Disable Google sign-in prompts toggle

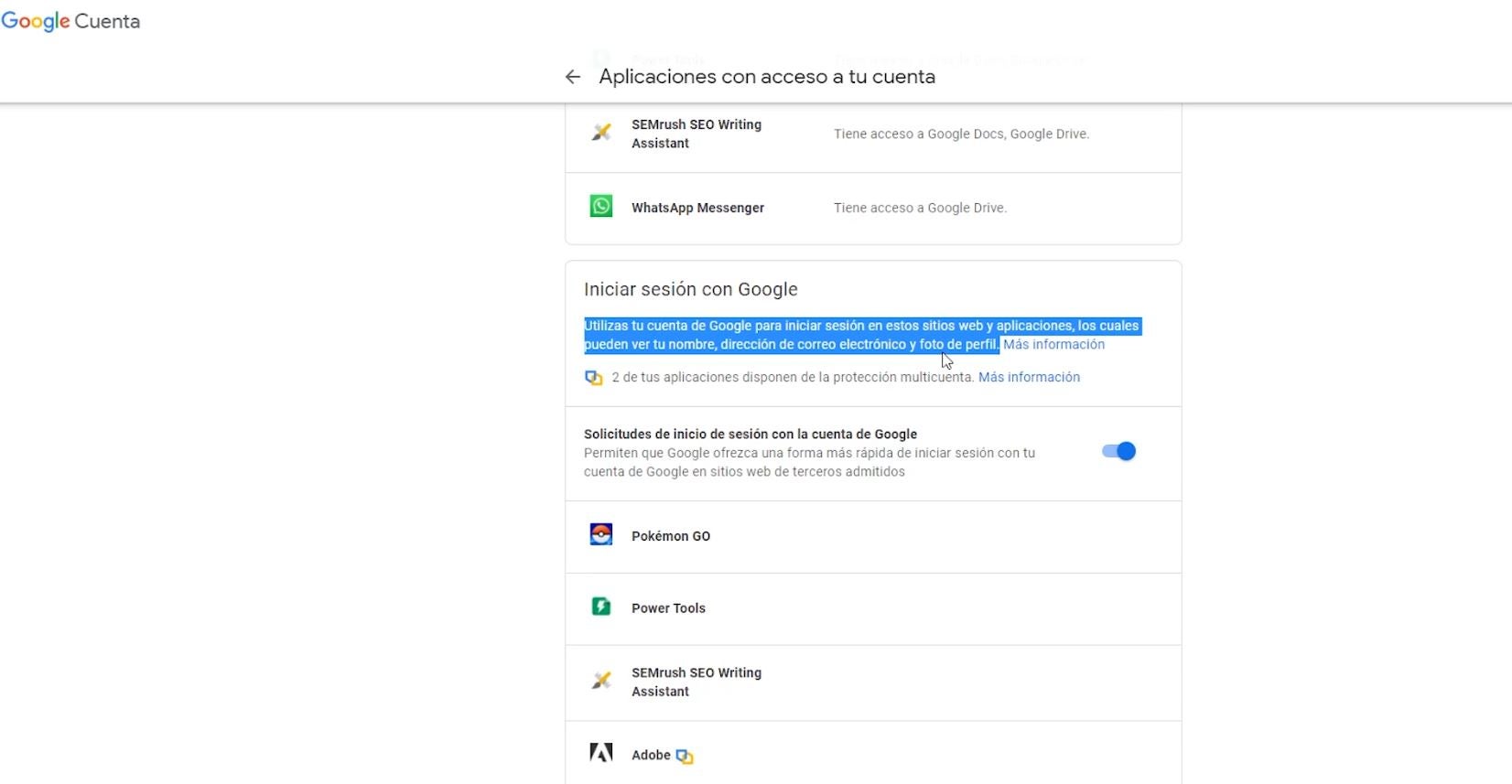(x=1118, y=451)
